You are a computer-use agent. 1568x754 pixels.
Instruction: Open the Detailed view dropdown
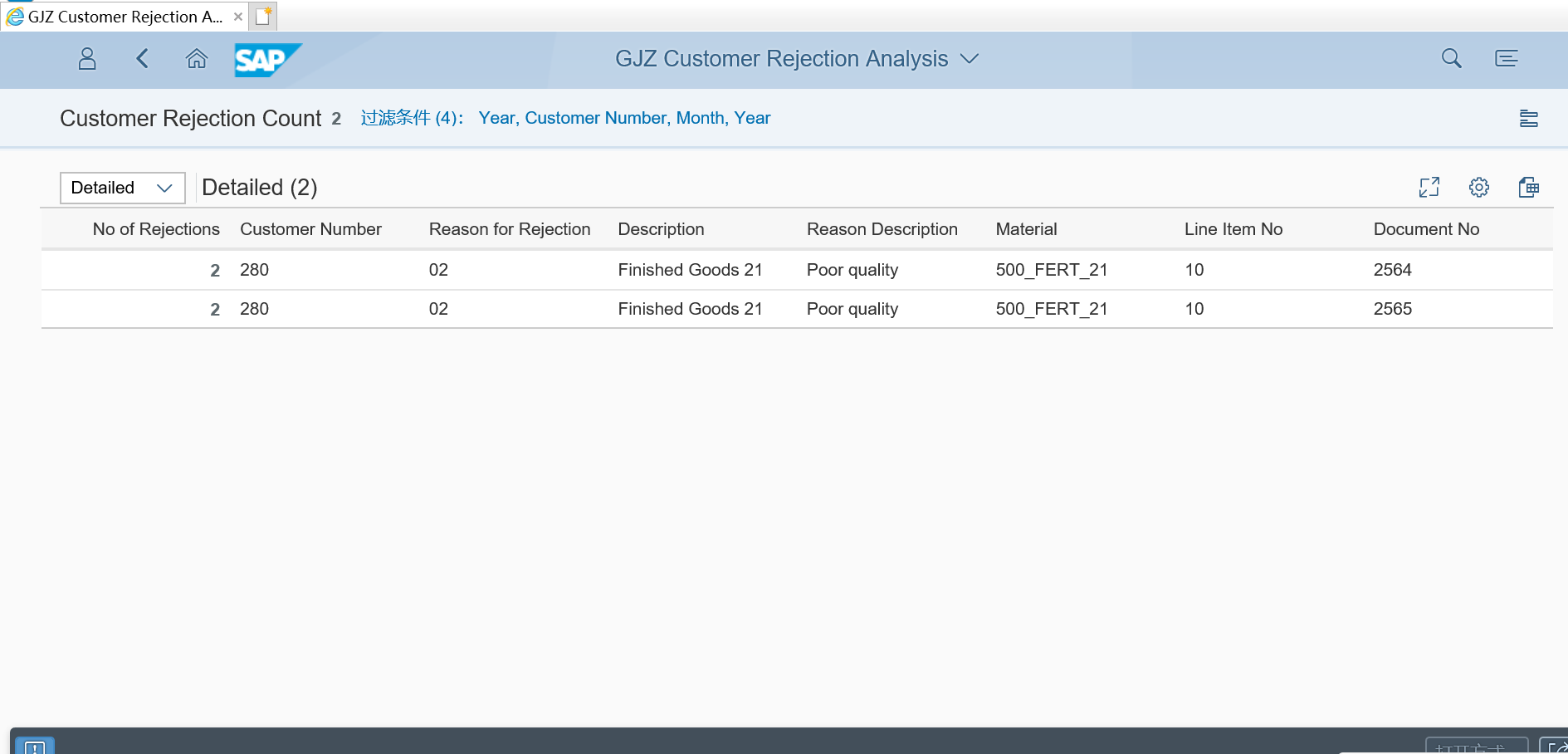tap(122, 188)
